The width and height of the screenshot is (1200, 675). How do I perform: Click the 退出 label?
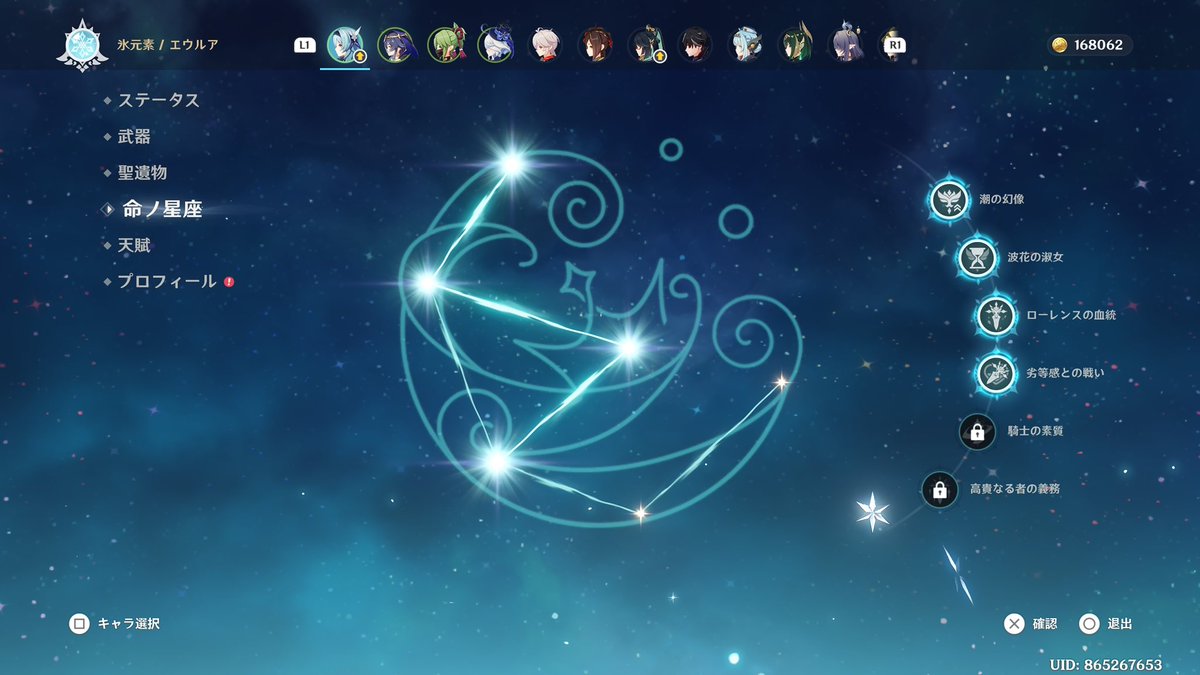pos(1120,624)
